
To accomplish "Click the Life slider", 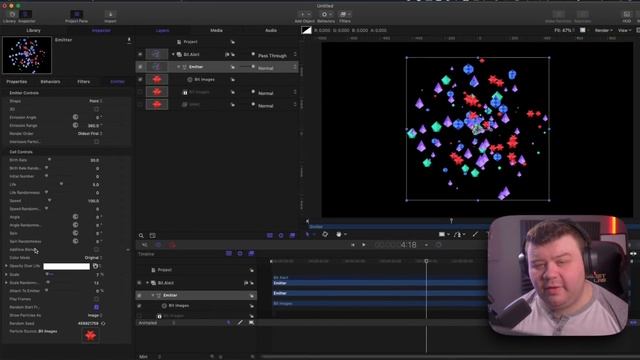I will tap(61, 184).
